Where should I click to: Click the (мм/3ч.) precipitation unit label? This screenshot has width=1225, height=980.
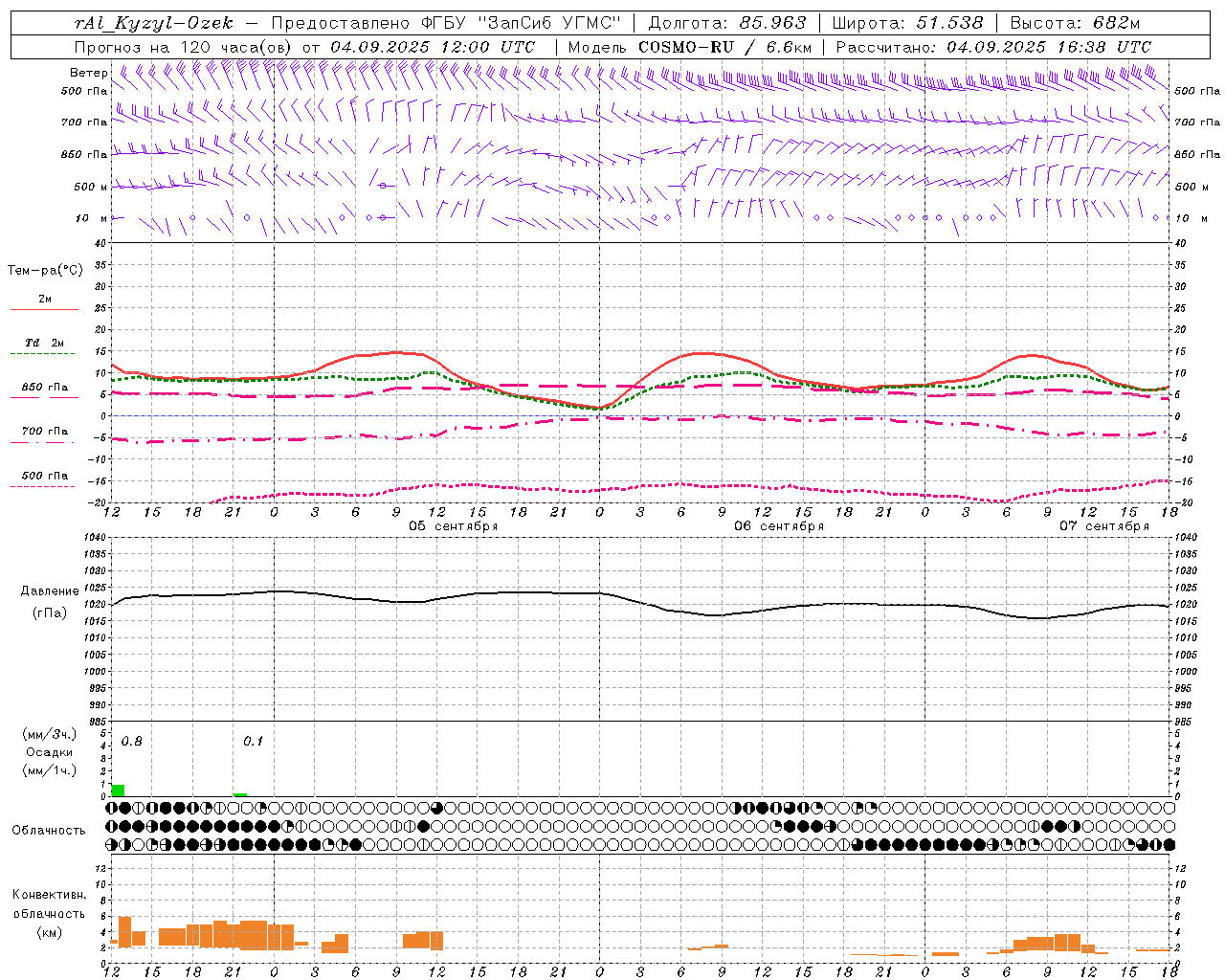[50, 734]
